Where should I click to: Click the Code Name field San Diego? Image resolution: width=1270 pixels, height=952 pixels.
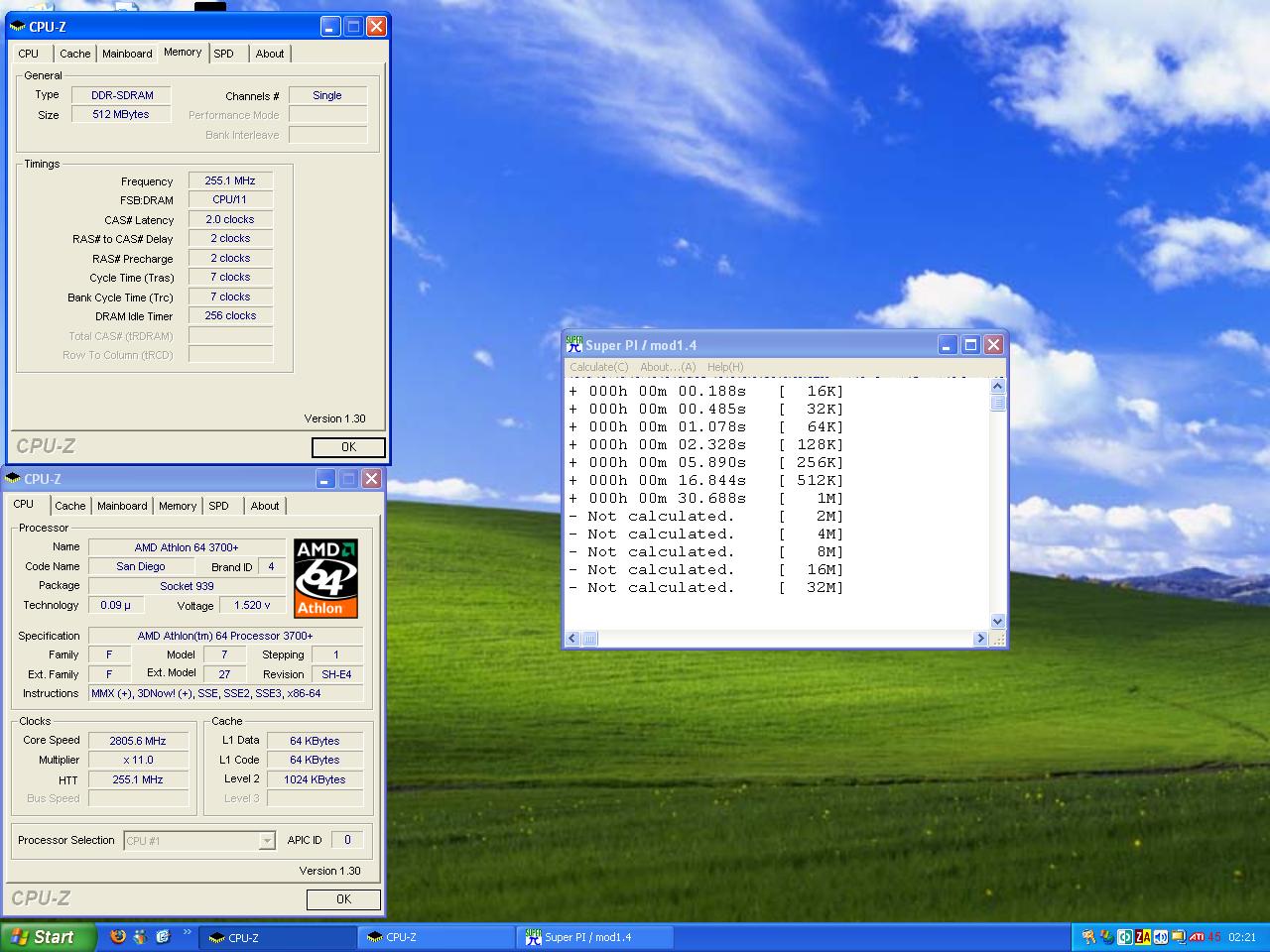141,566
